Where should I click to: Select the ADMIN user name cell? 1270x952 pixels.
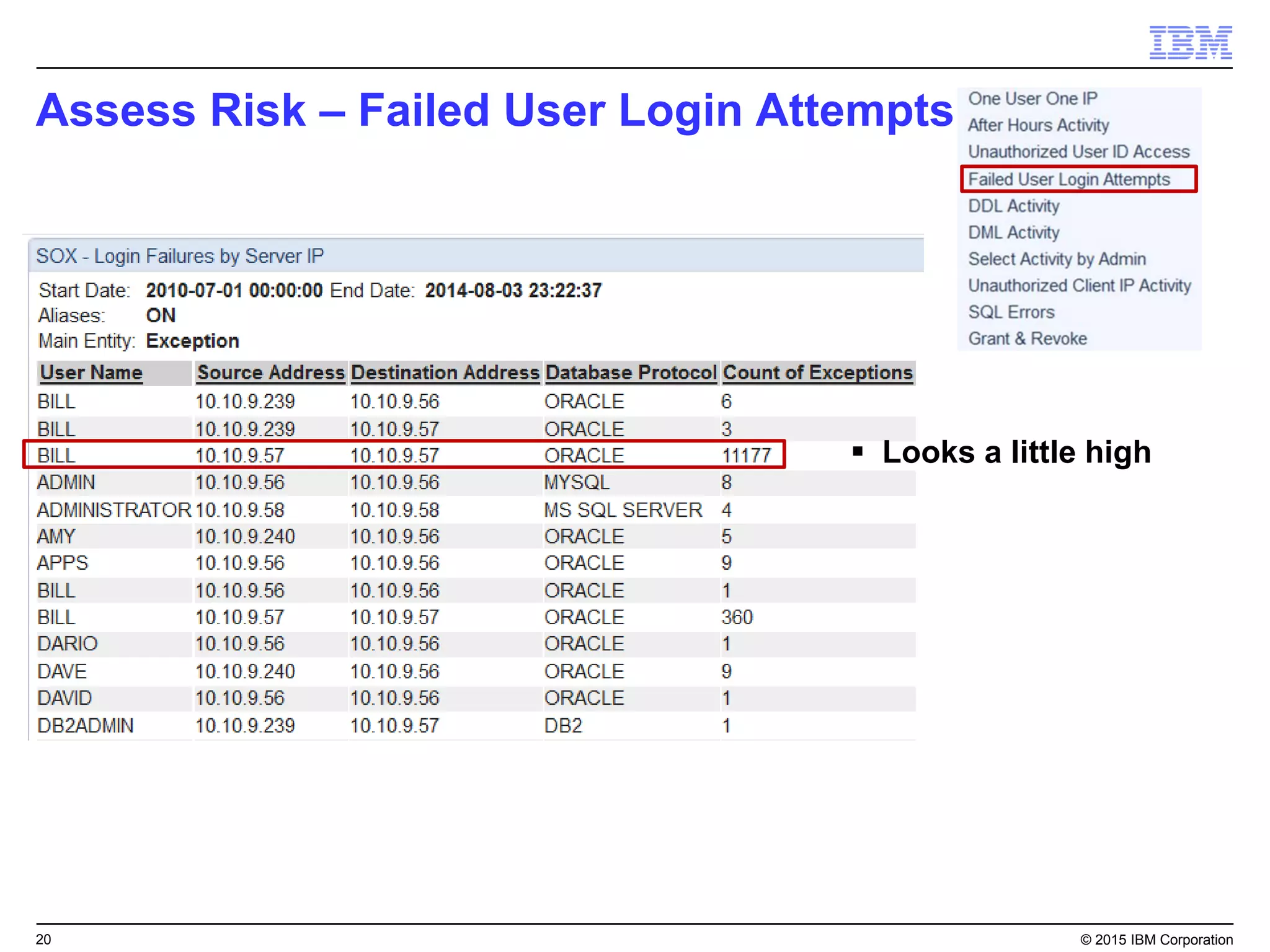point(66,483)
